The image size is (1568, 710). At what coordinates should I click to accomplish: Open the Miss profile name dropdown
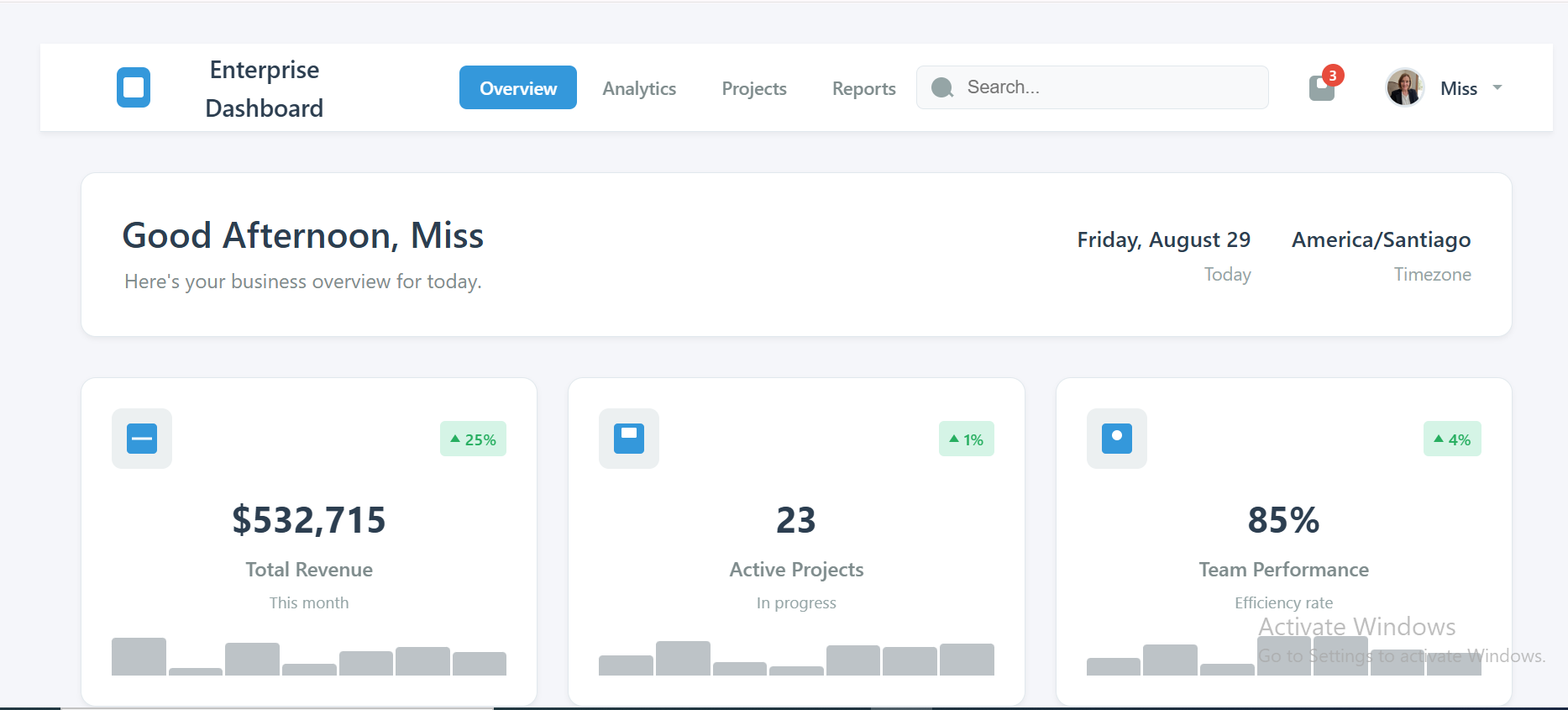click(x=1458, y=88)
